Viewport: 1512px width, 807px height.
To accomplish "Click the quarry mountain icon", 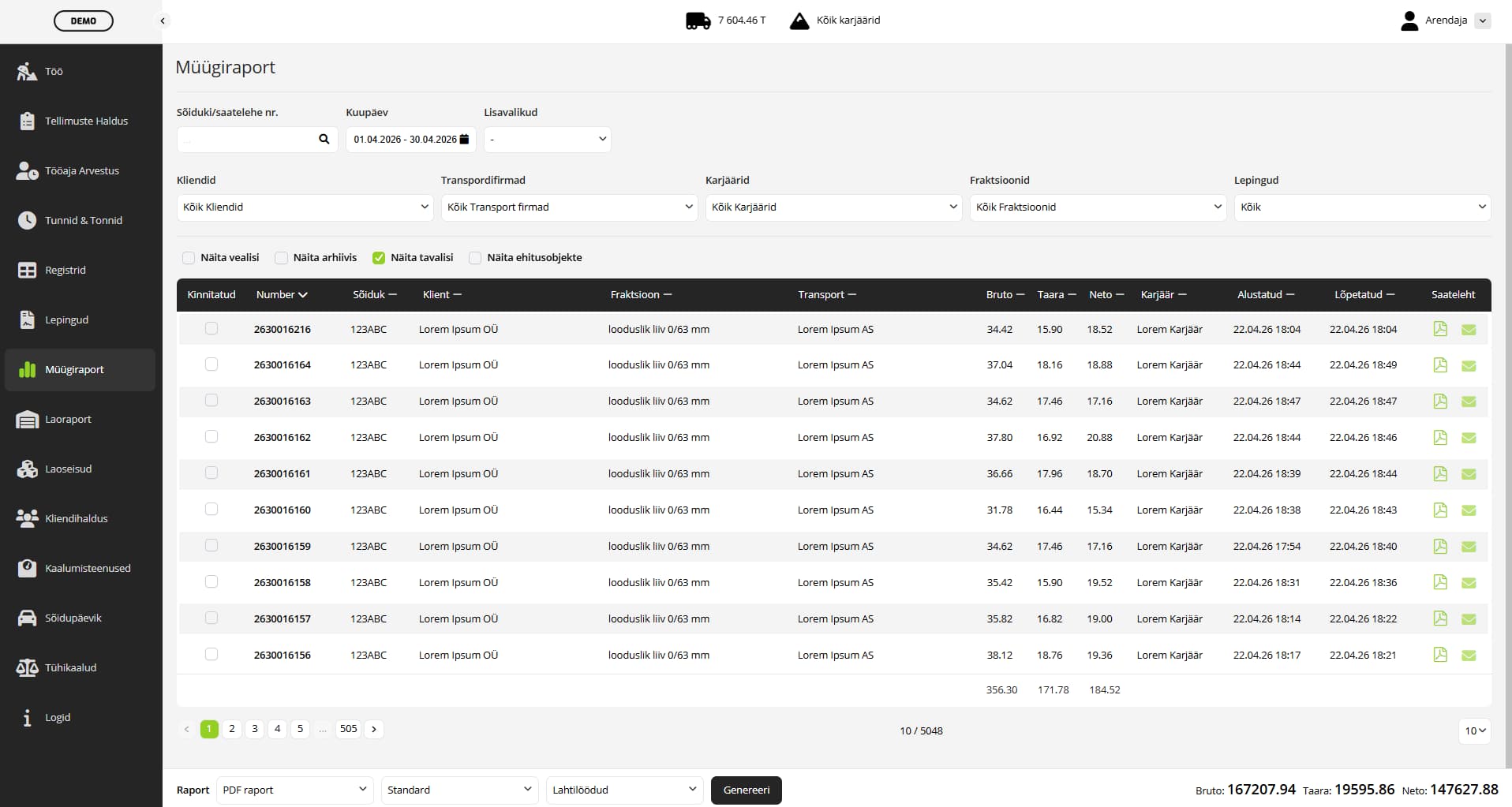I will (x=799, y=21).
